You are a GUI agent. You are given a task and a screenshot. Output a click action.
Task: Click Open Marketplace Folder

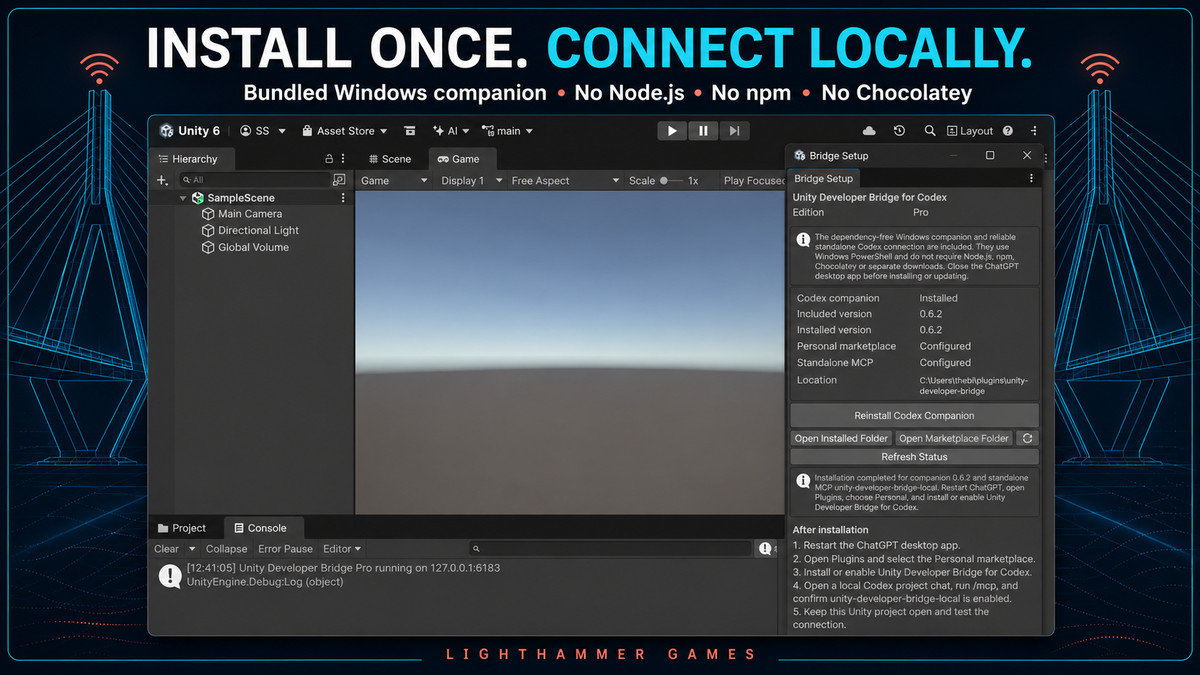tap(953, 438)
